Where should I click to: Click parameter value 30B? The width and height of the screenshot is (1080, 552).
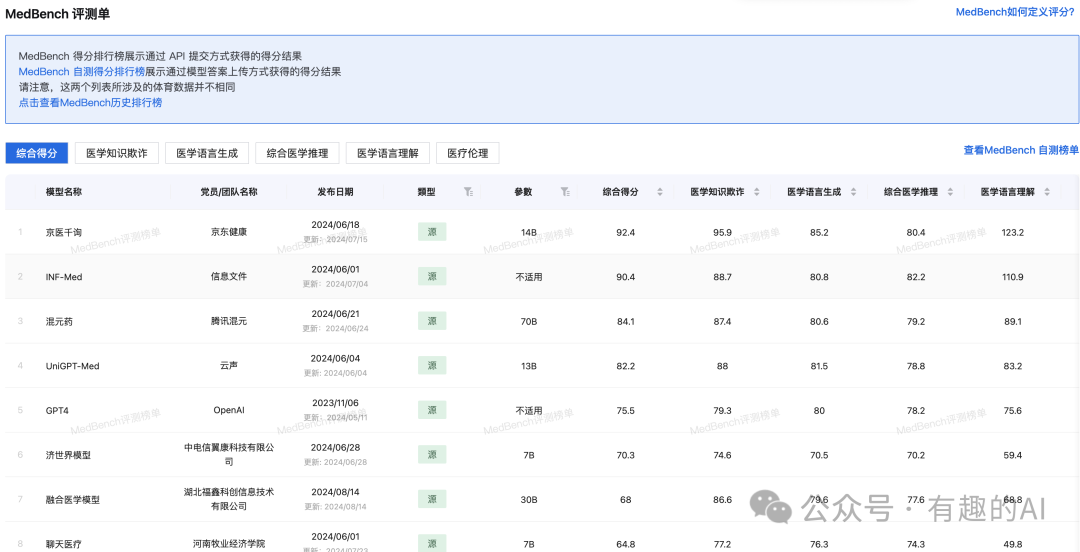click(529, 500)
